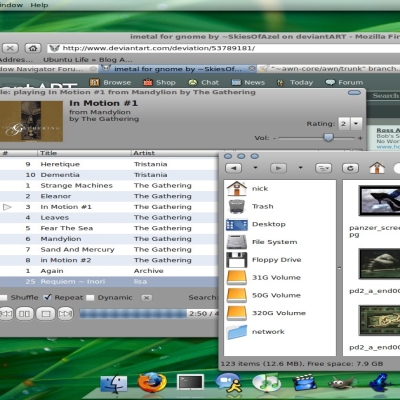400x400 pixels.
Task: Skip to next track in music player
Action: click(x=66, y=314)
